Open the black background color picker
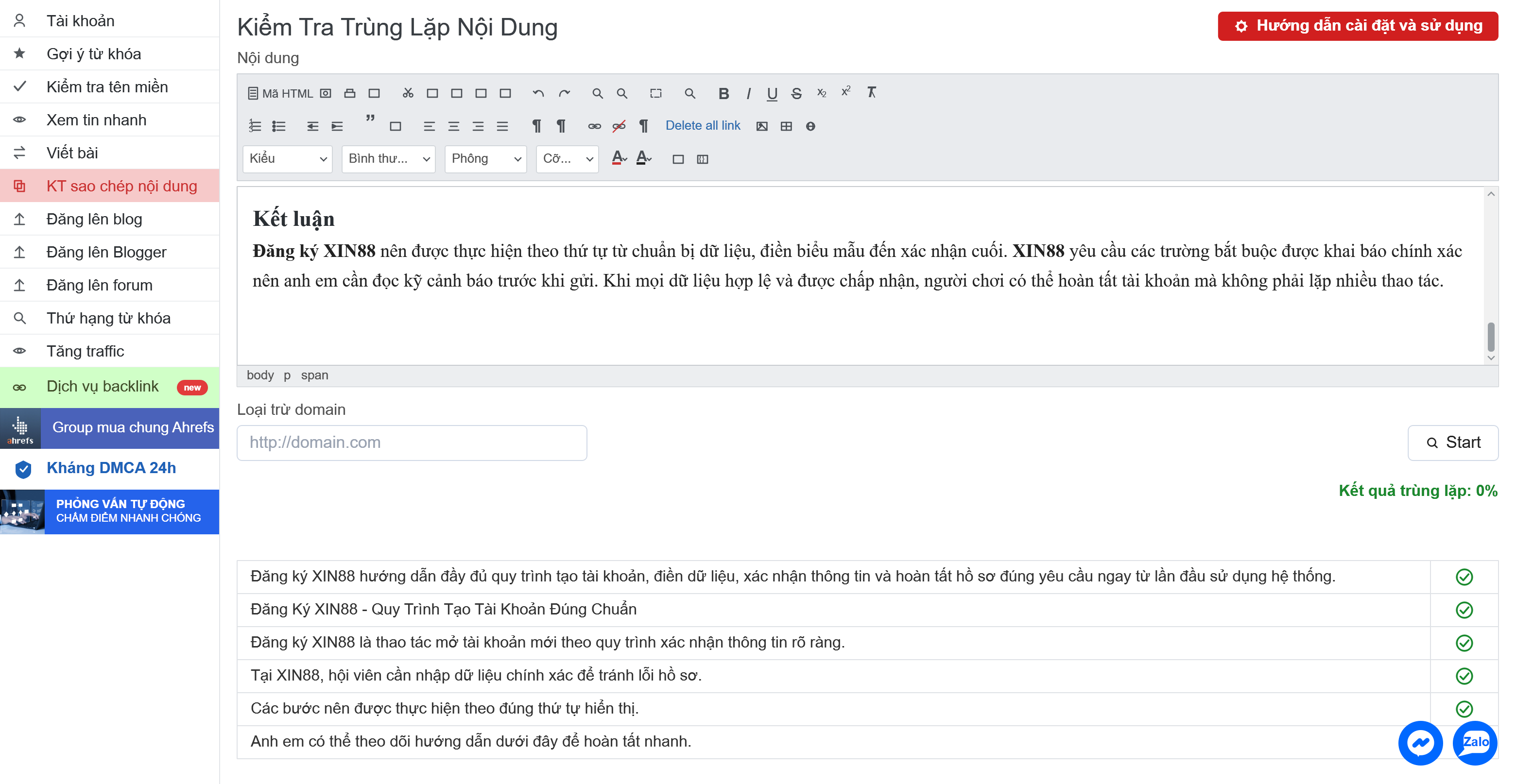Screen dimensions: 1516x784 (644, 157)
